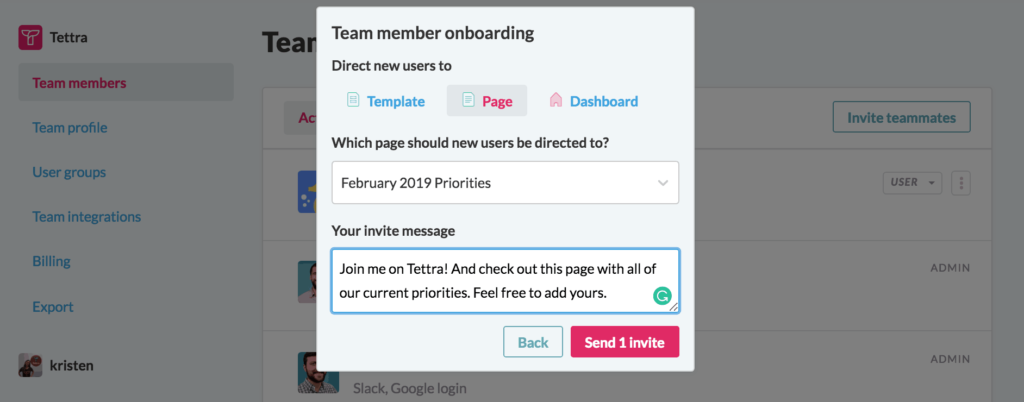Click the Dashboard house icon
The image size is (1024, 402).
coord(556,100)
